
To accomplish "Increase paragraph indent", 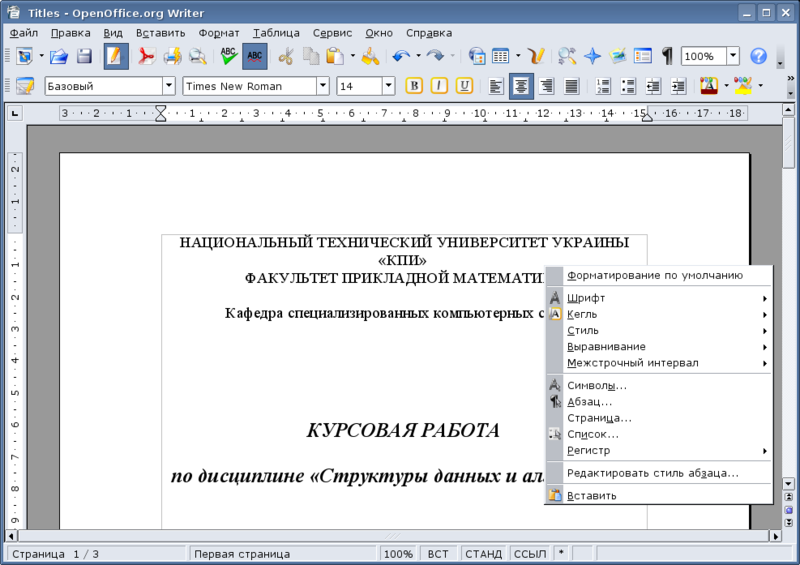I will click(678, 86).
